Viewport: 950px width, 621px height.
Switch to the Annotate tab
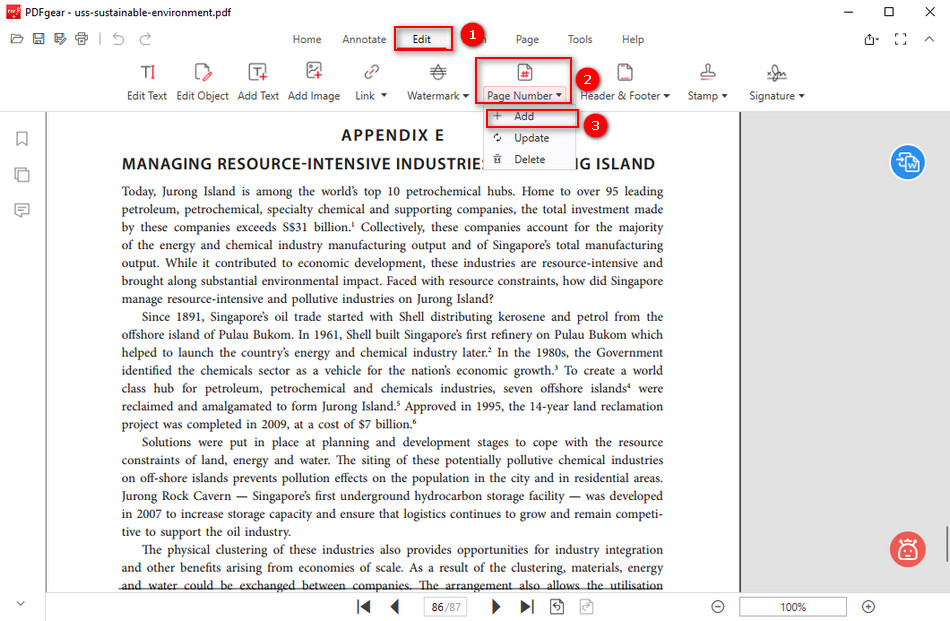[x=364, y=39]
